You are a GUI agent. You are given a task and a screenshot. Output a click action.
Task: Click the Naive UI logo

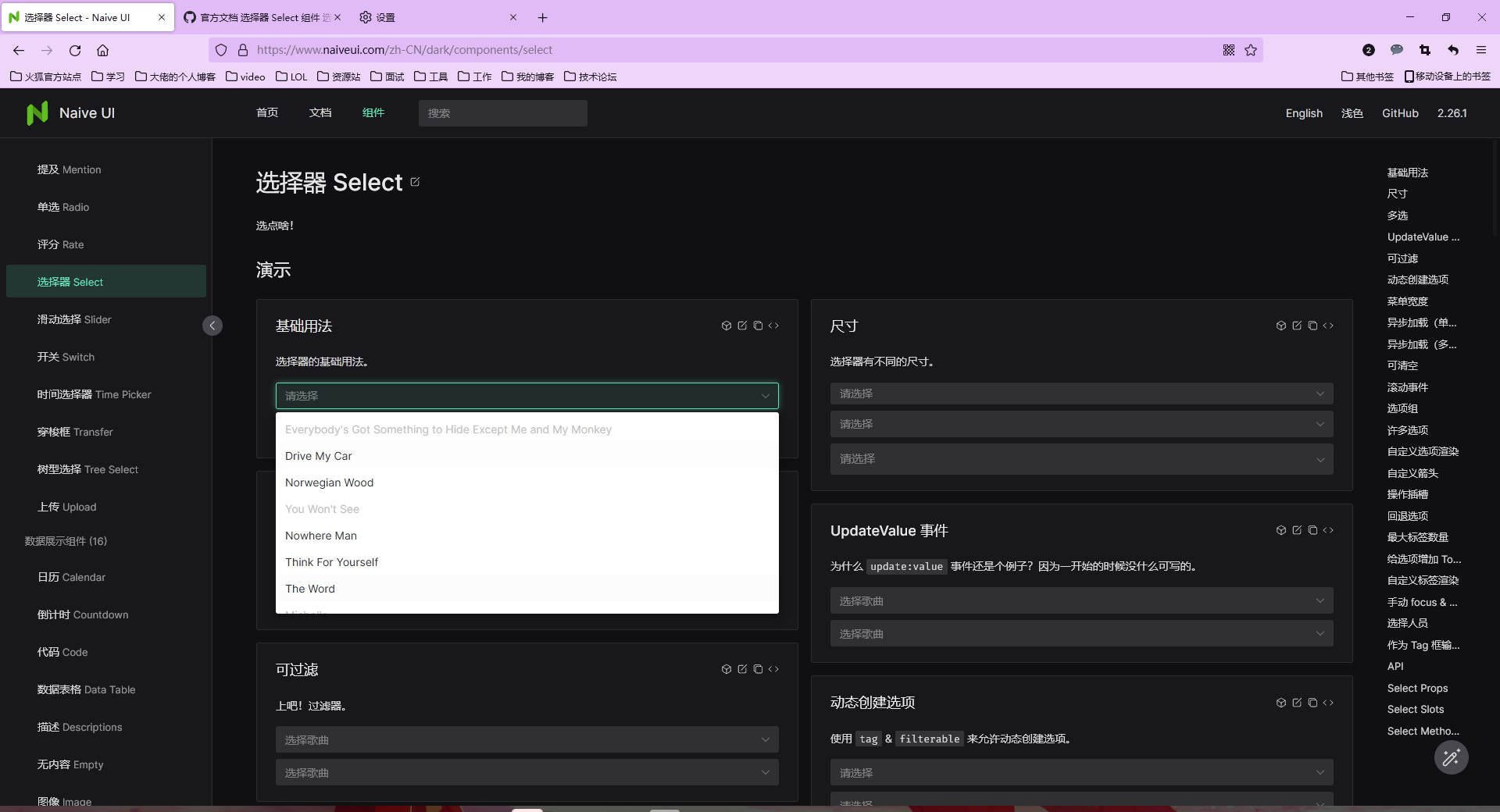71,112
